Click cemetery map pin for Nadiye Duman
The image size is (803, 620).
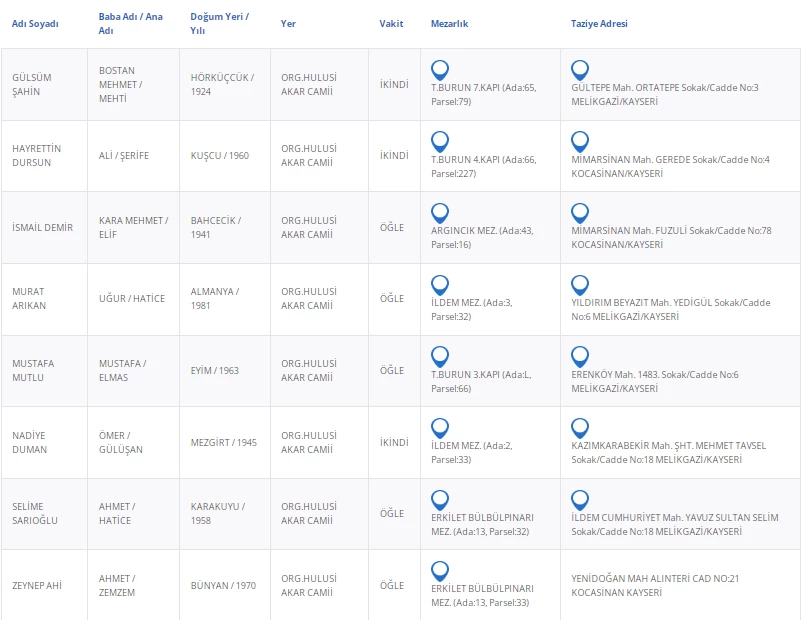(x=439, y=427)
